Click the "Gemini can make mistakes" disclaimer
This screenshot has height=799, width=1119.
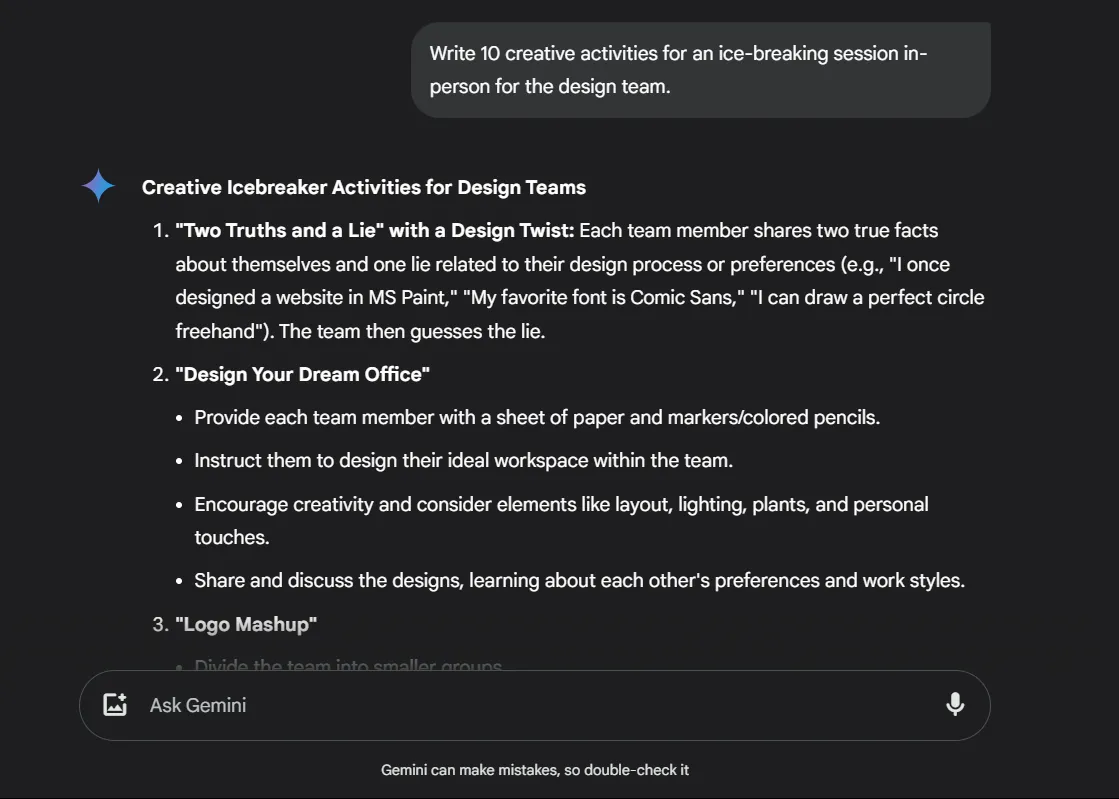pyautogui.click(x=535, y=770)
